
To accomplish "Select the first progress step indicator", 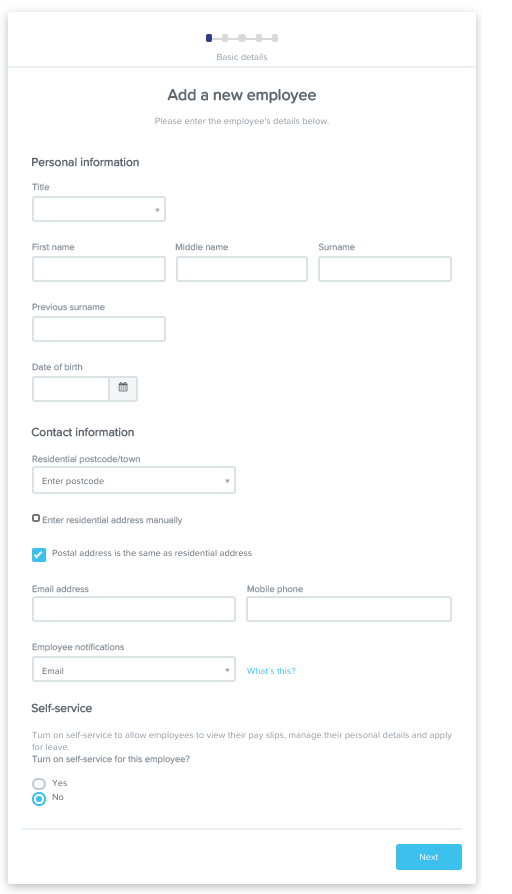I will click(x=209, y=38).
